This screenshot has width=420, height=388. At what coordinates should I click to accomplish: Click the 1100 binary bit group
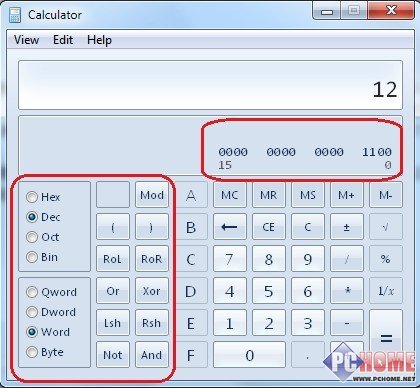click(377, 152)
